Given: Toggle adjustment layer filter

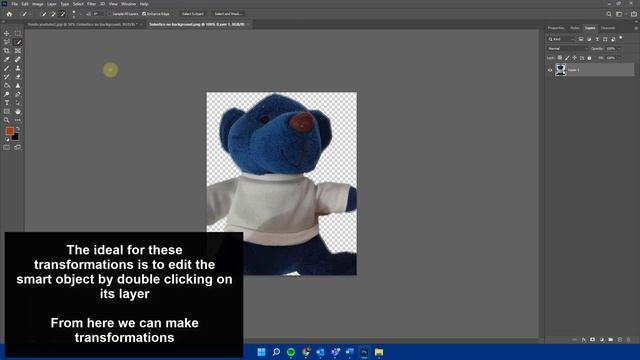Looking at the screenshot, I should (589, 39).
